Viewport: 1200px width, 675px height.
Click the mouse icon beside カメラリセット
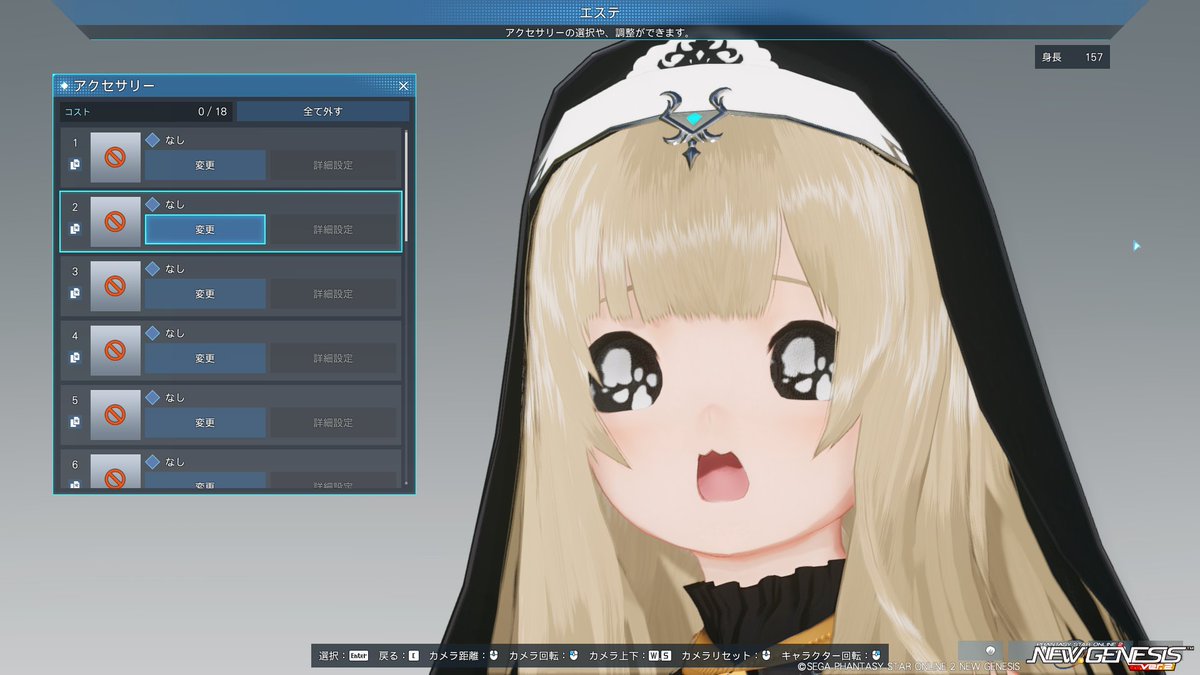766,656
